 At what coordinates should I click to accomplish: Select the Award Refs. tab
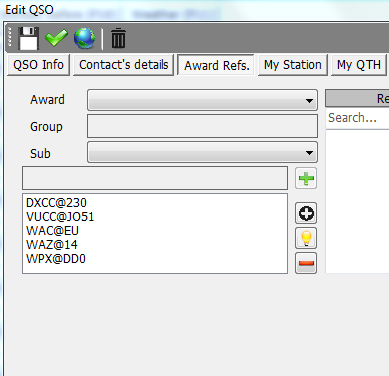pos(217,65)
